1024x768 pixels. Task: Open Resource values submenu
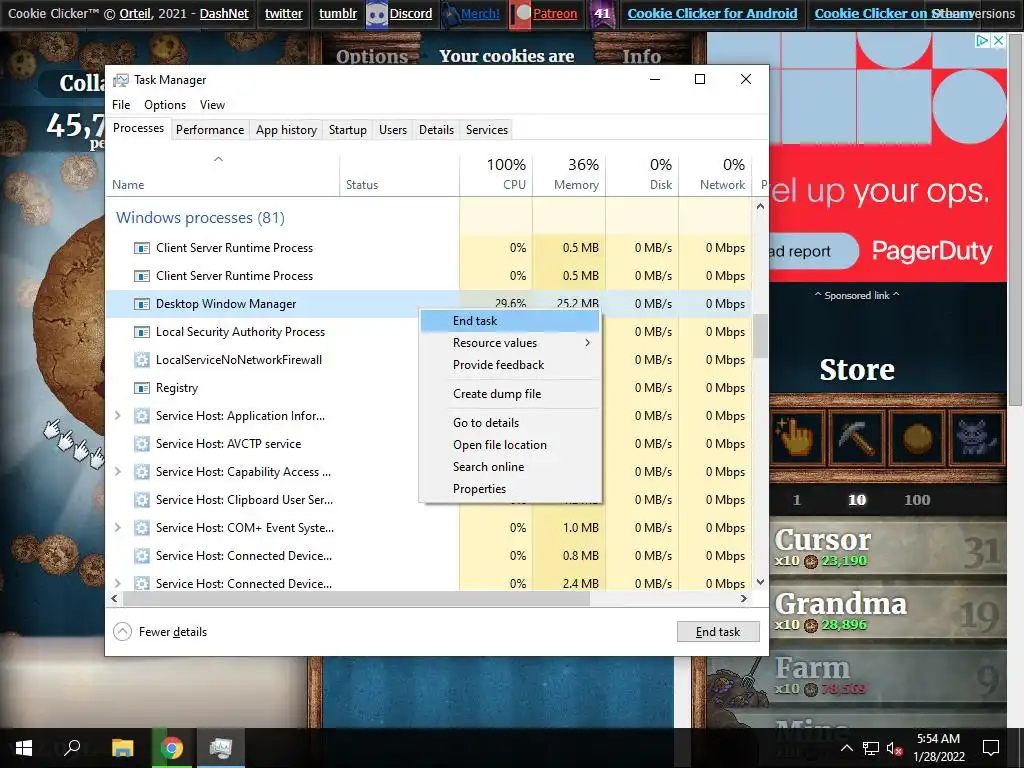pyautogui.click(x=509, y=343)
